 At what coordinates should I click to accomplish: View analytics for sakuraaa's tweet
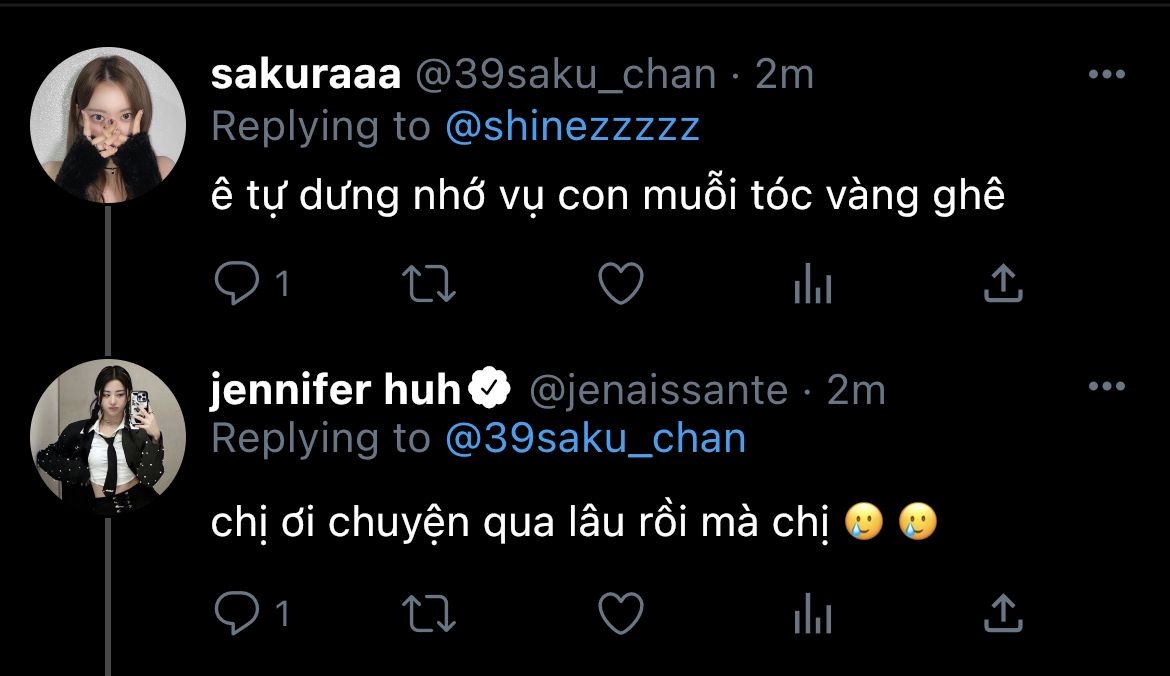(812, 286)
